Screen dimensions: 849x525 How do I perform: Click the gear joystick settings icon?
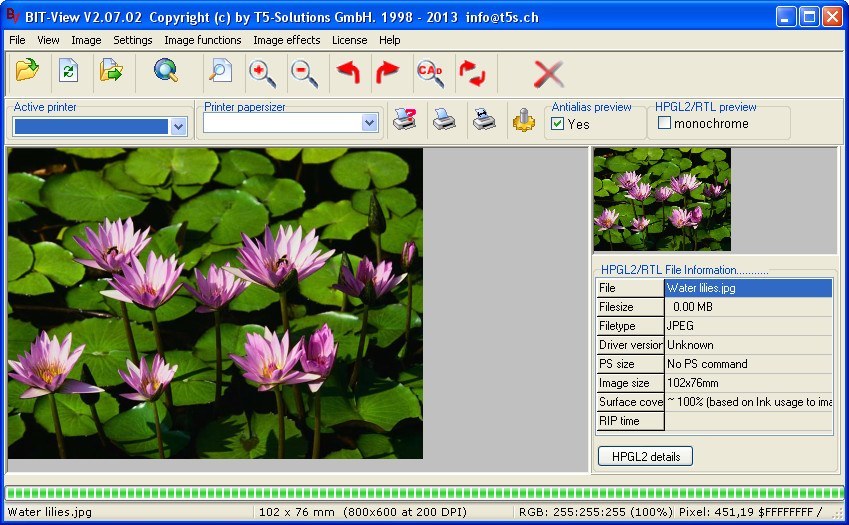[524, 120]
